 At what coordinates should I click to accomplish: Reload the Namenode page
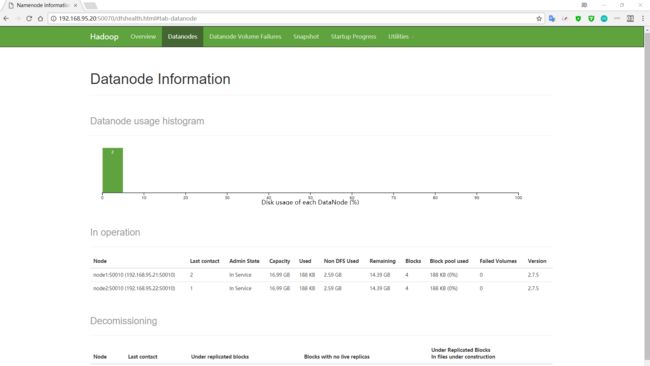pos(29,19)
